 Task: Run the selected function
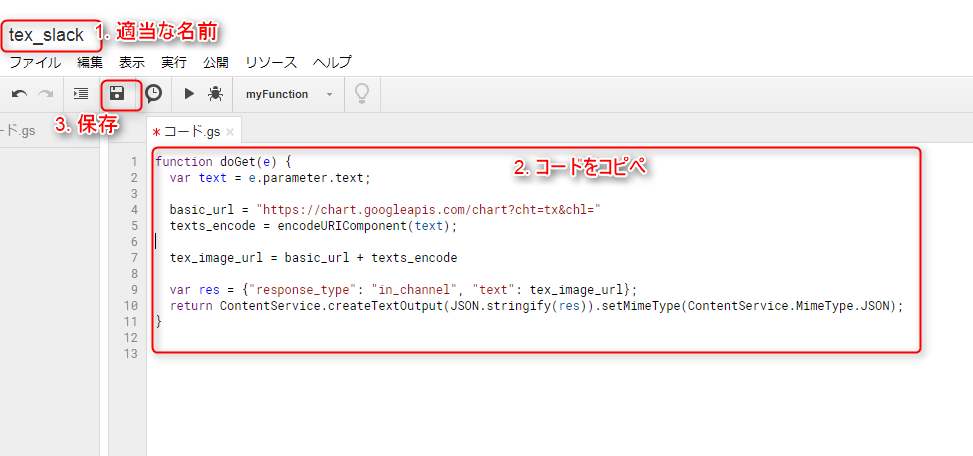[x=189, y=94]
